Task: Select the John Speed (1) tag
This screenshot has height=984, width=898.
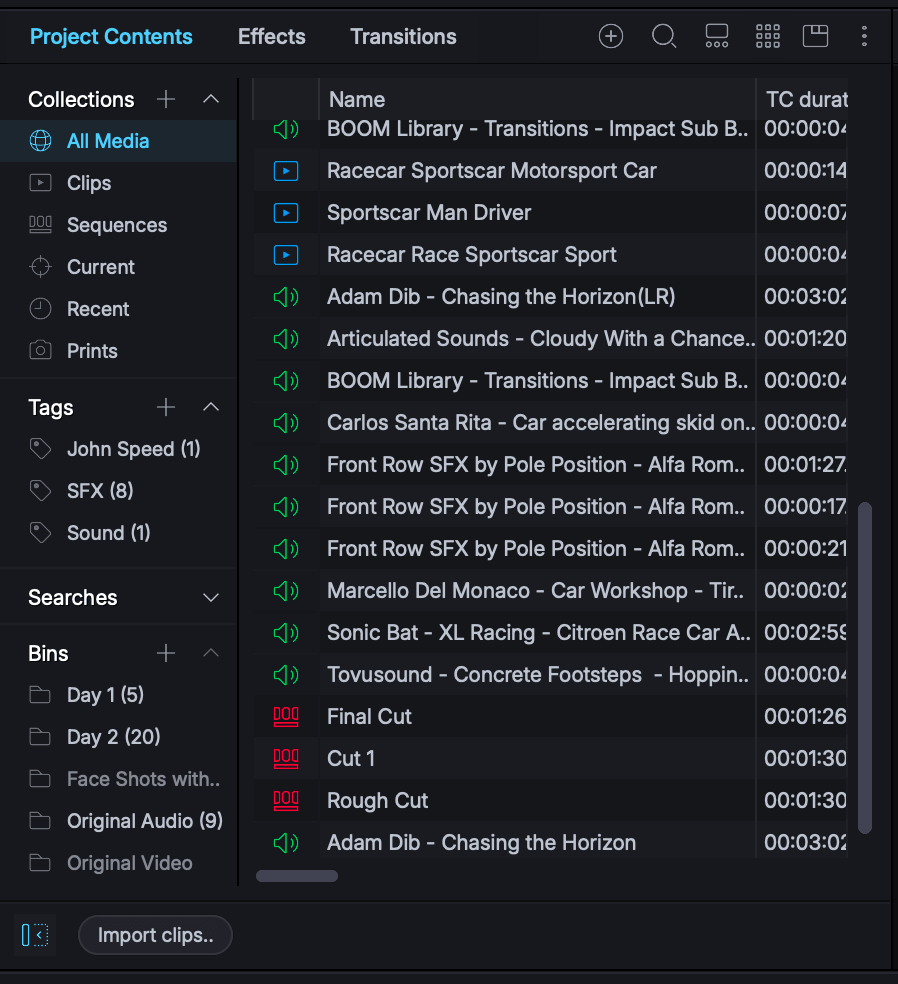Action: pos(118,449)
